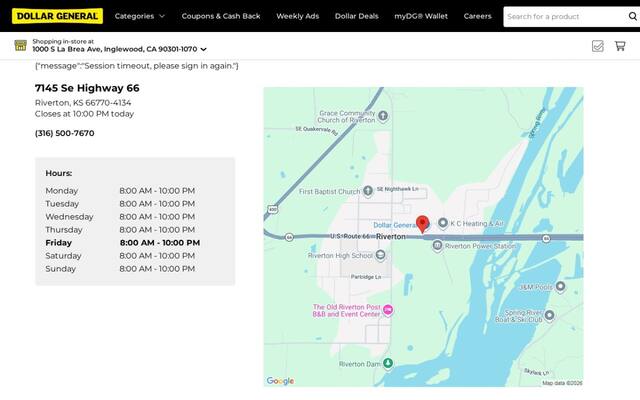Screen dimensions: 640x400
Task: Focus the product search field
Action: (x=565, y=17)
